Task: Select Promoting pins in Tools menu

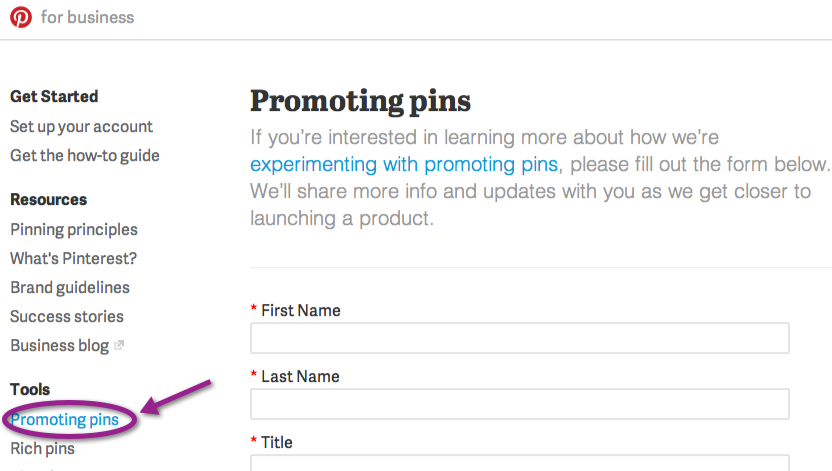Action: [65, 420]
